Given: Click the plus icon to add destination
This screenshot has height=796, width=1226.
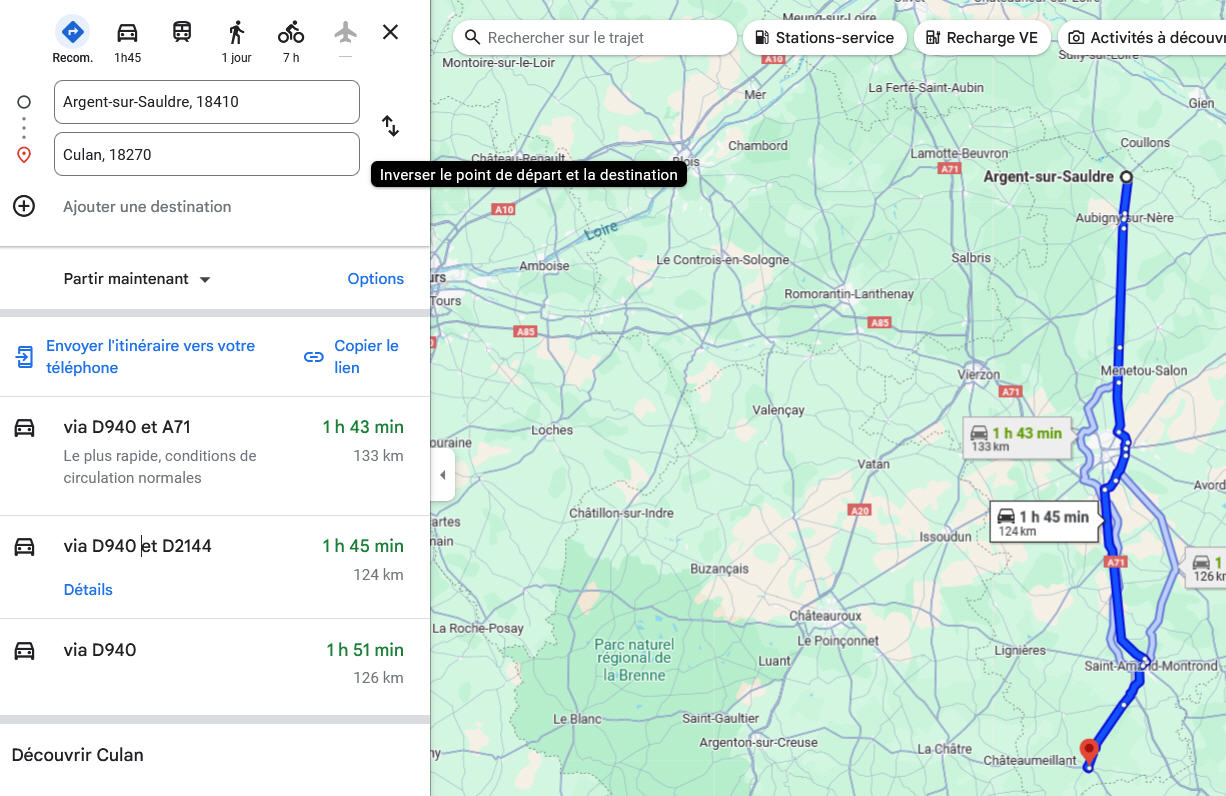Looking at the screenshot, I should click(x=24, y=206).
